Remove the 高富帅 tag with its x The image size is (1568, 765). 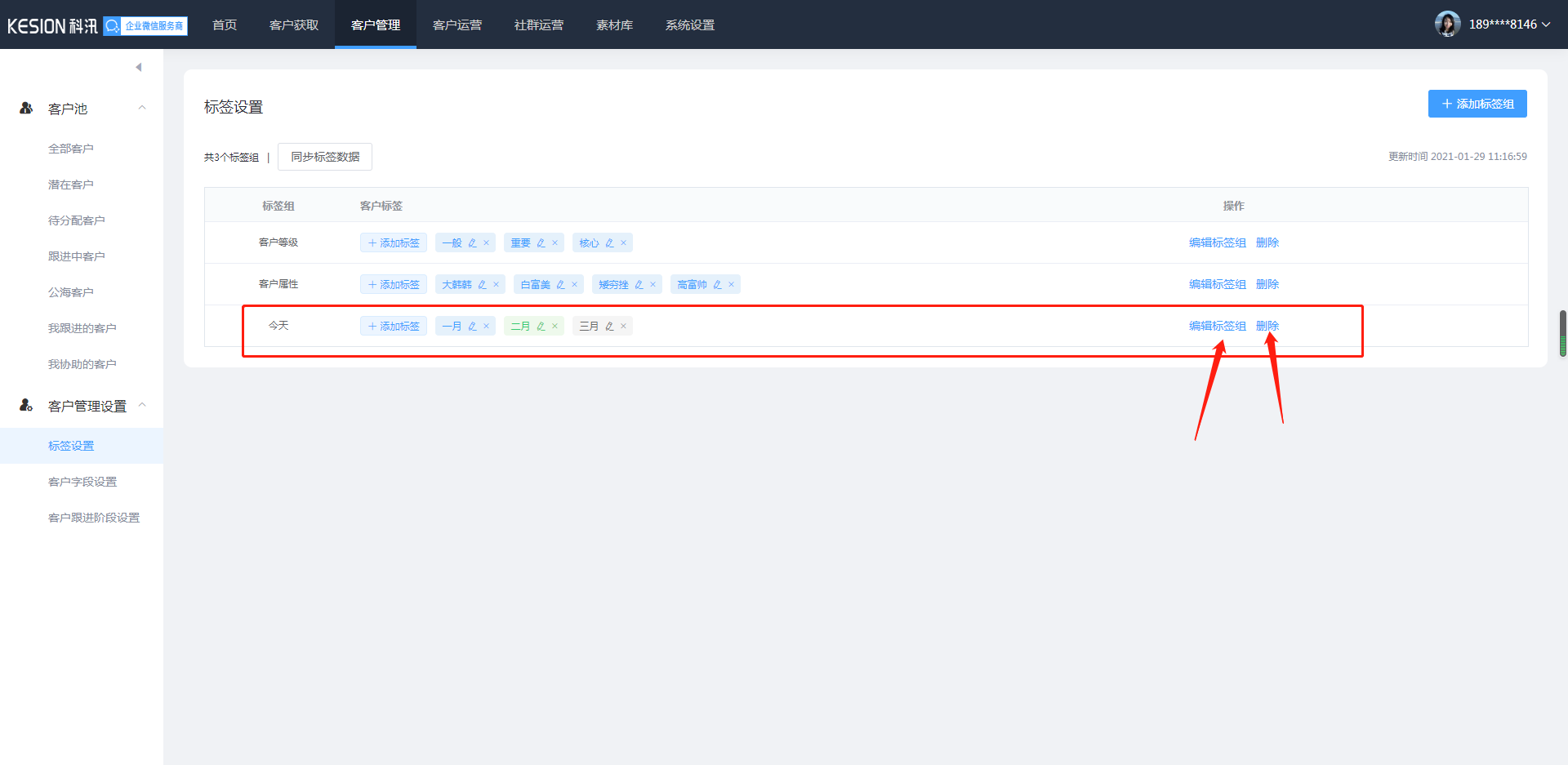731,285
